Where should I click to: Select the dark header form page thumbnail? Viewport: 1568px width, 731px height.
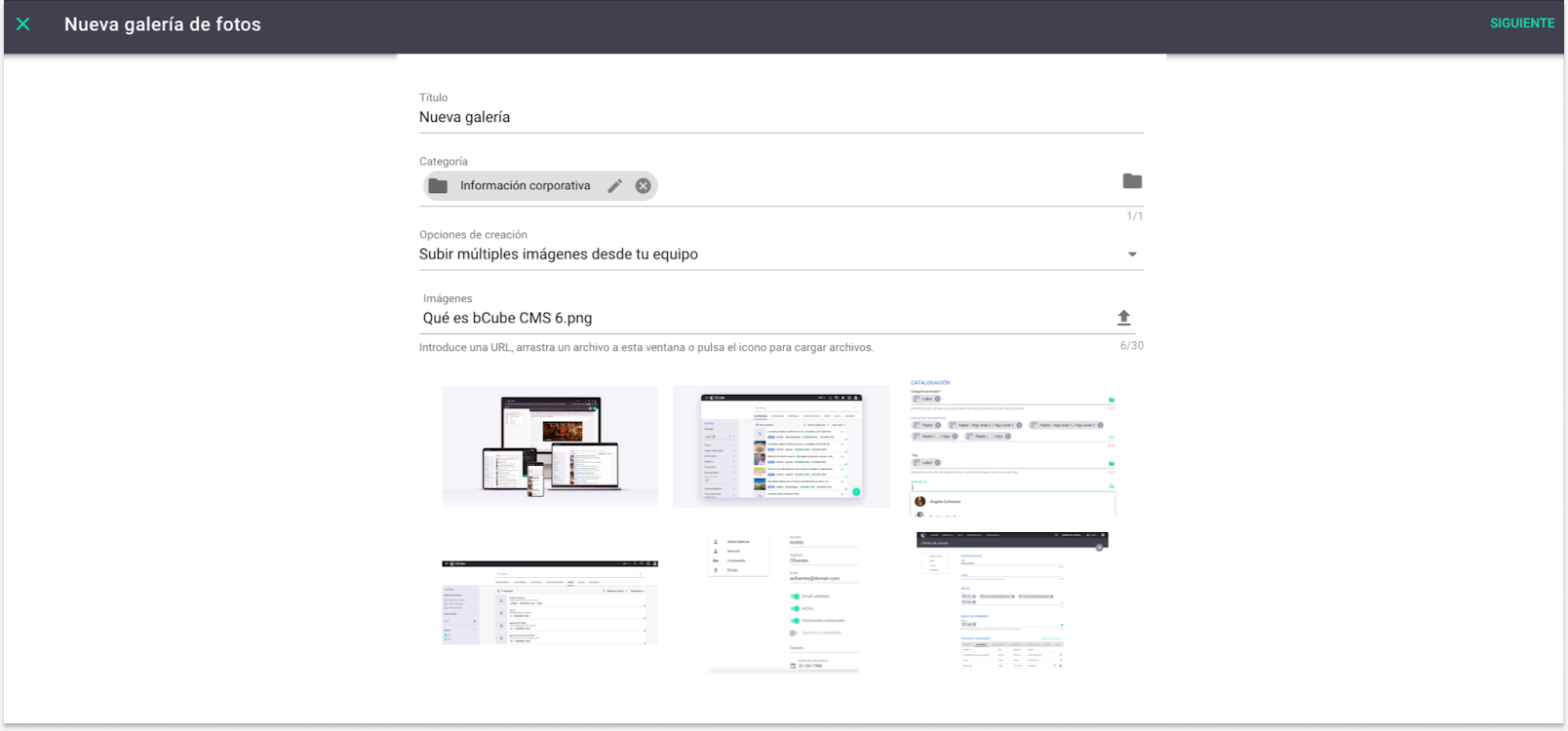tap(1012, 599)
